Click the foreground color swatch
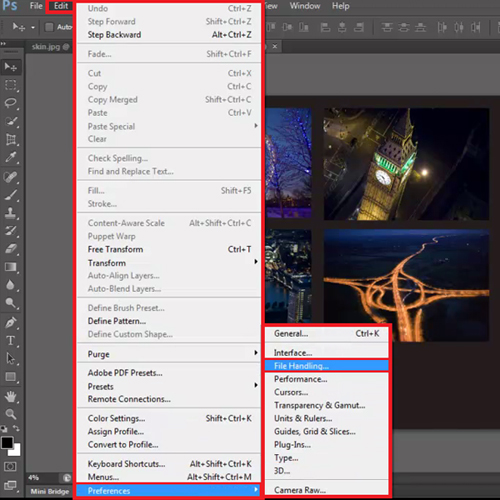The width and height of the screenshot is (500, 500). point(7,443)
